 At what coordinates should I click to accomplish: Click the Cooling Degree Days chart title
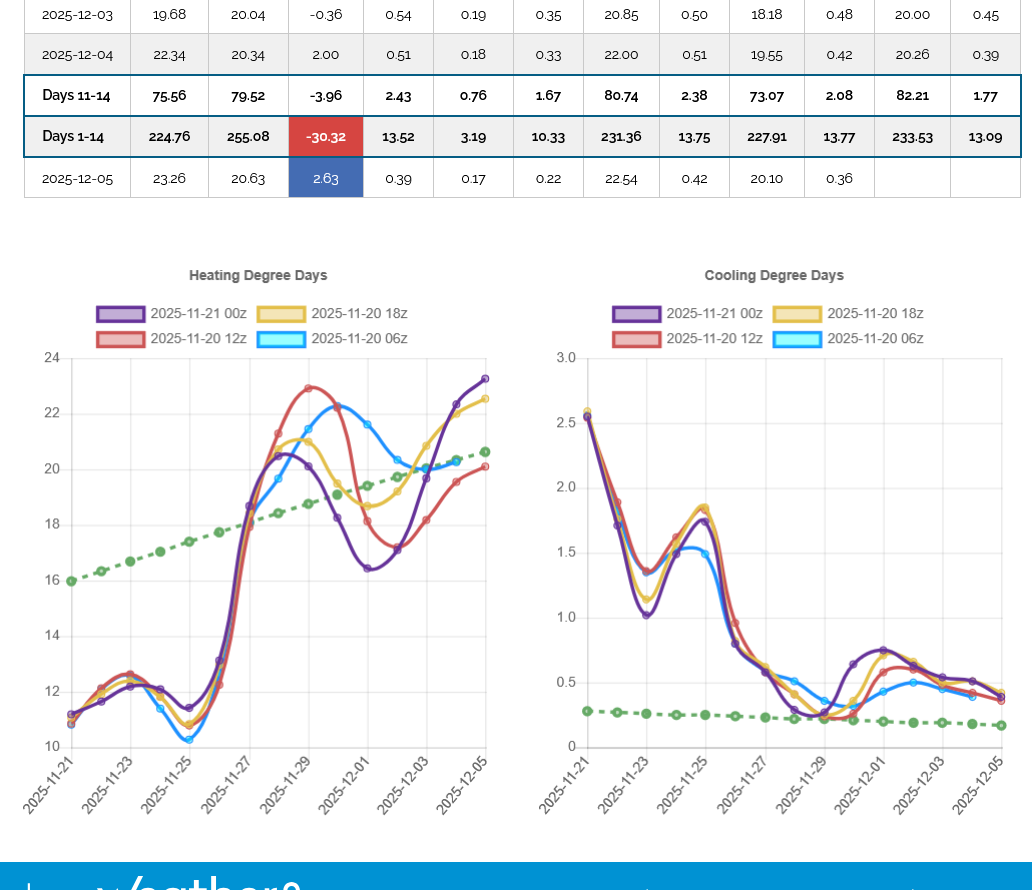(x=774, y=275)
